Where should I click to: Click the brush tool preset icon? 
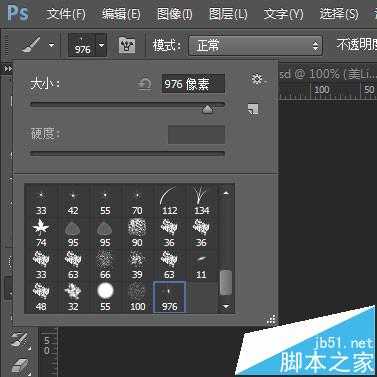[x=31, y=45]
